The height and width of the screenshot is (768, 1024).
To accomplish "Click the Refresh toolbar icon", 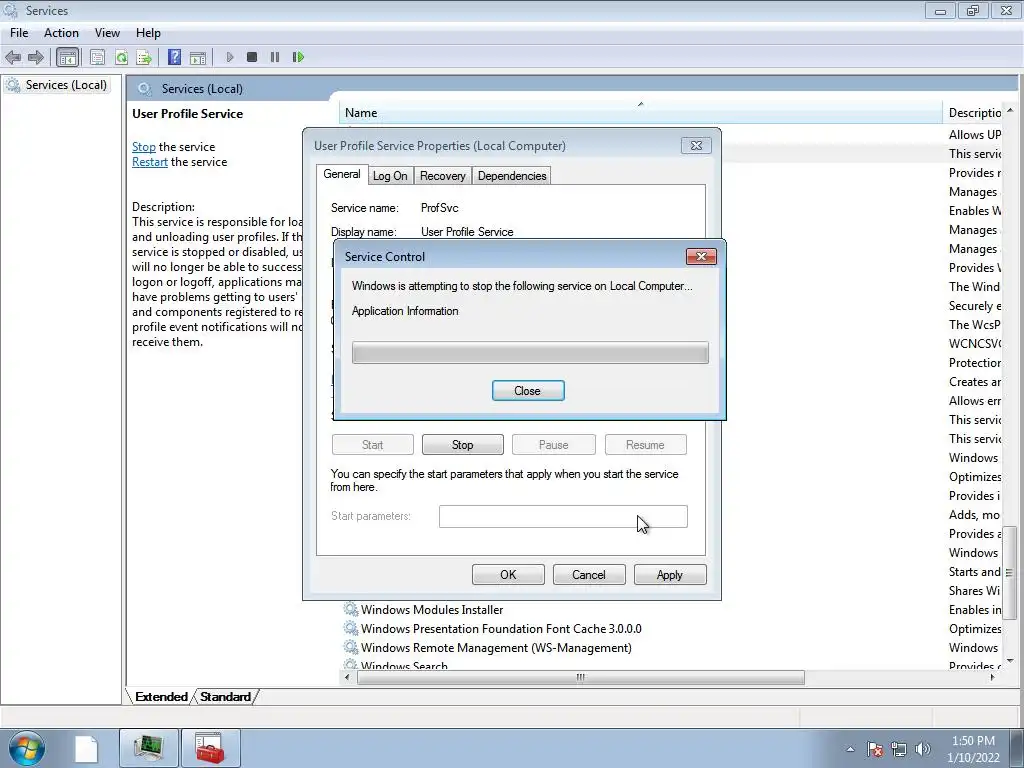I will (x=121, y=57).
